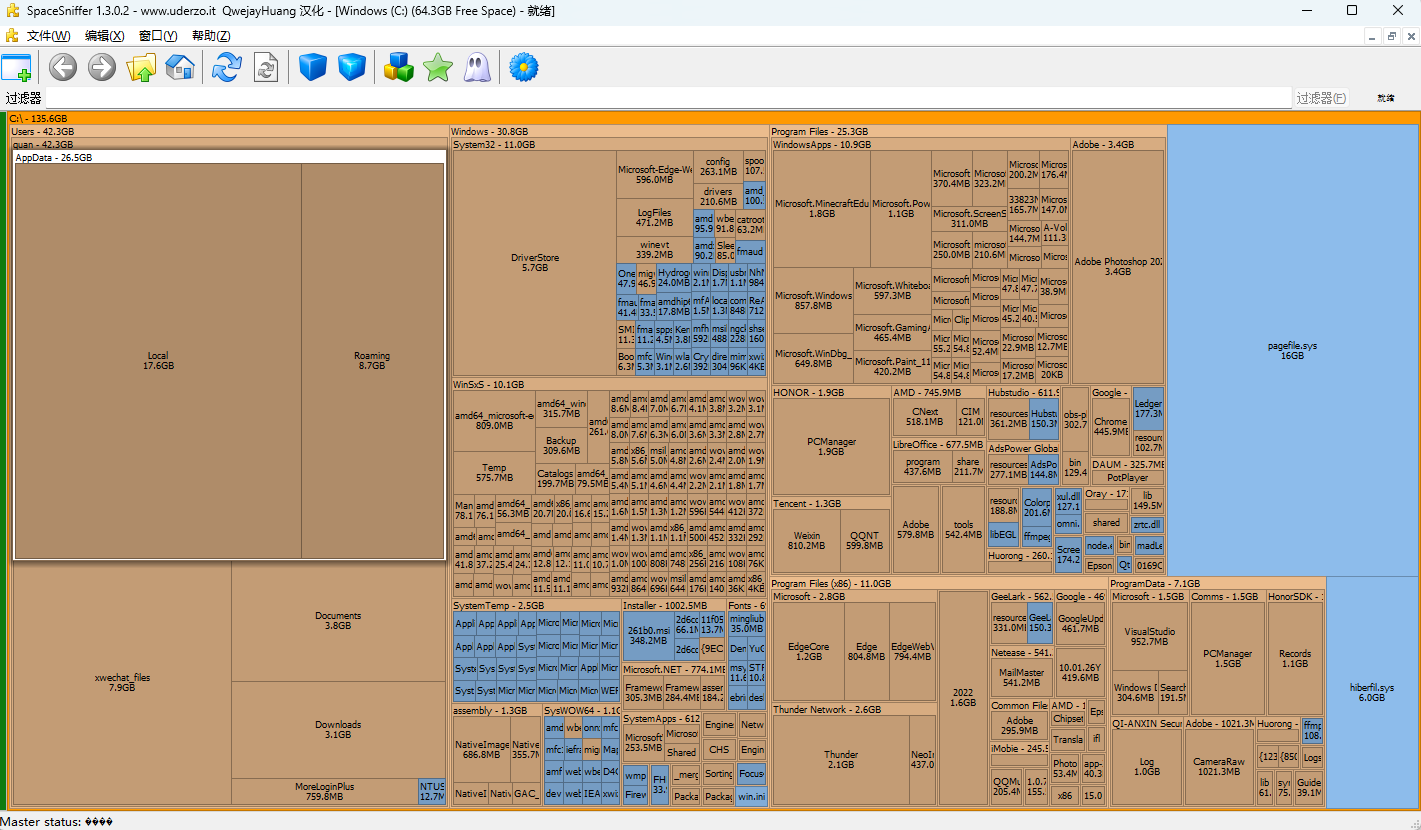Viewport: 1421px width, 830px height.
Task: Go forward with the right arrow icon
Action: pyautogui.click(x=102, y=68)
